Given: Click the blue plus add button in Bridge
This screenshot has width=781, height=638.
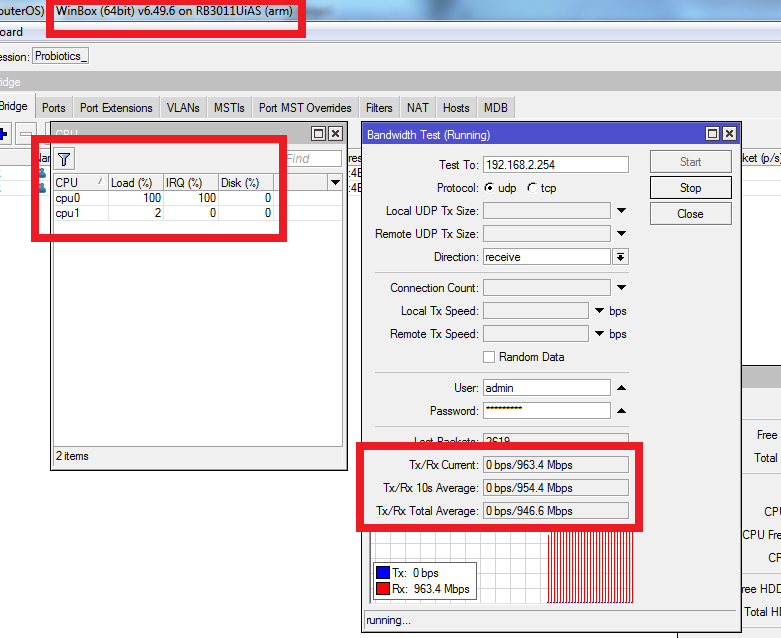Looking at the screenshot, I should (x=3, y=134).
